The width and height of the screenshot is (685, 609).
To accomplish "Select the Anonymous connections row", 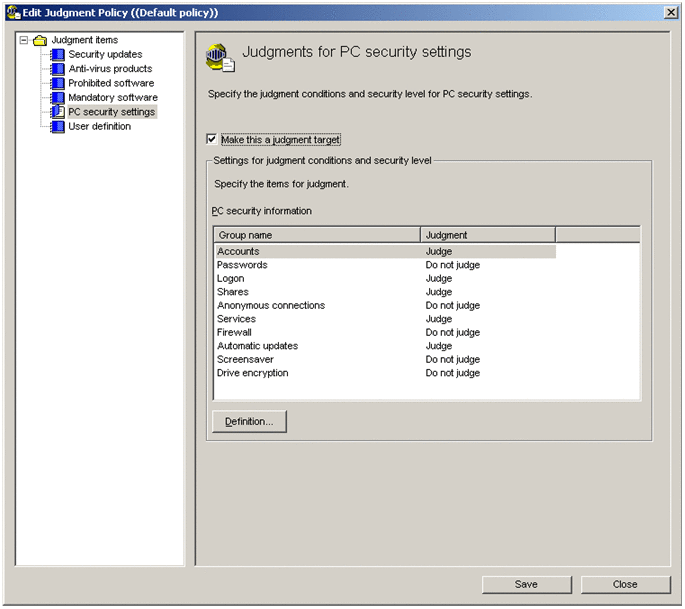I will click(385, 305).
